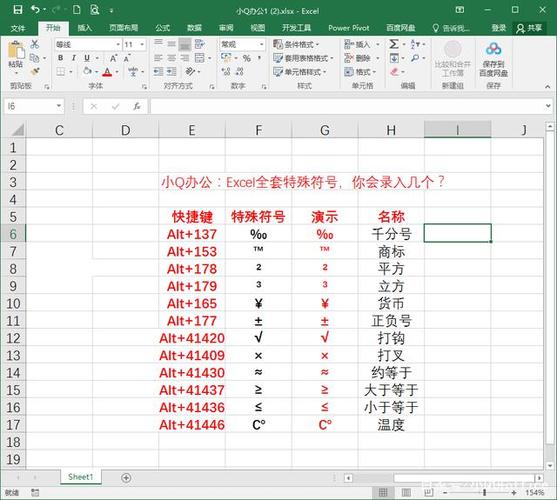The image size is (557, 500).
Task: Apply percent style format
Action: [x=247, y=58]
